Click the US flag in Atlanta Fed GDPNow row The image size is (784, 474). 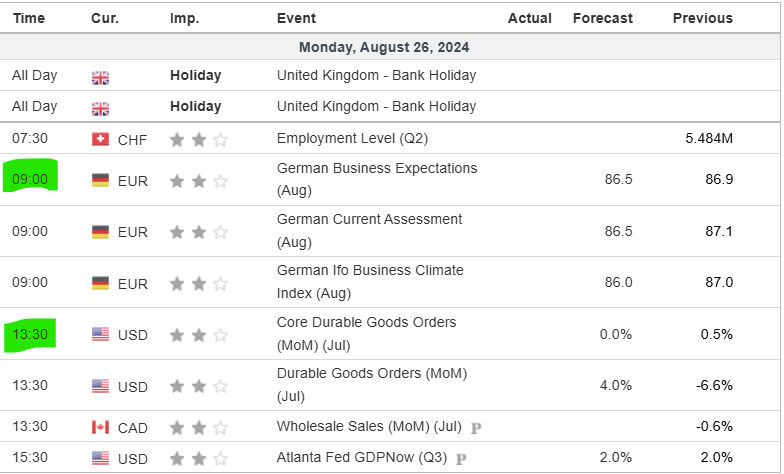pos(100,459)
